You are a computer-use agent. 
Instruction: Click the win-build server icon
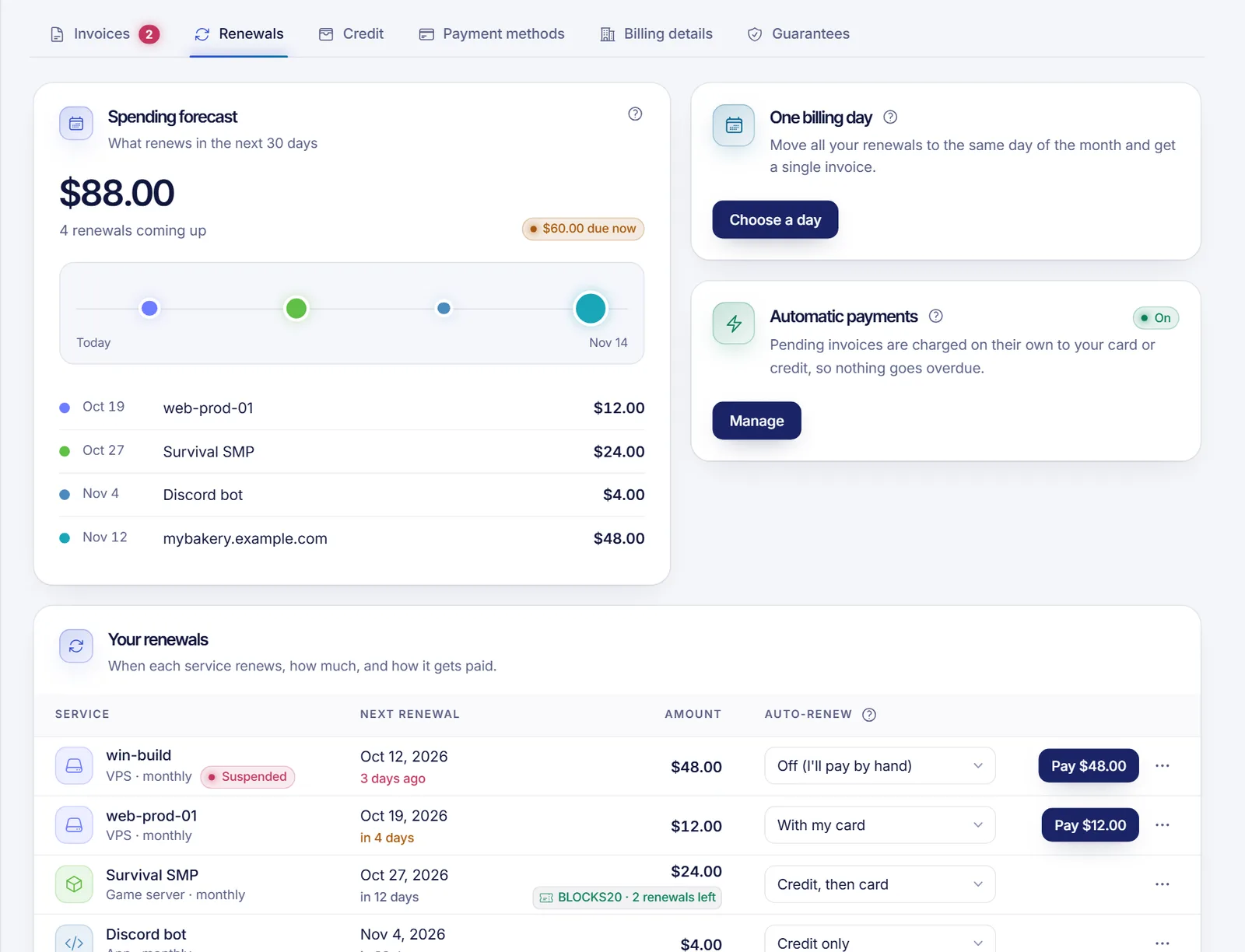[74, 766]
